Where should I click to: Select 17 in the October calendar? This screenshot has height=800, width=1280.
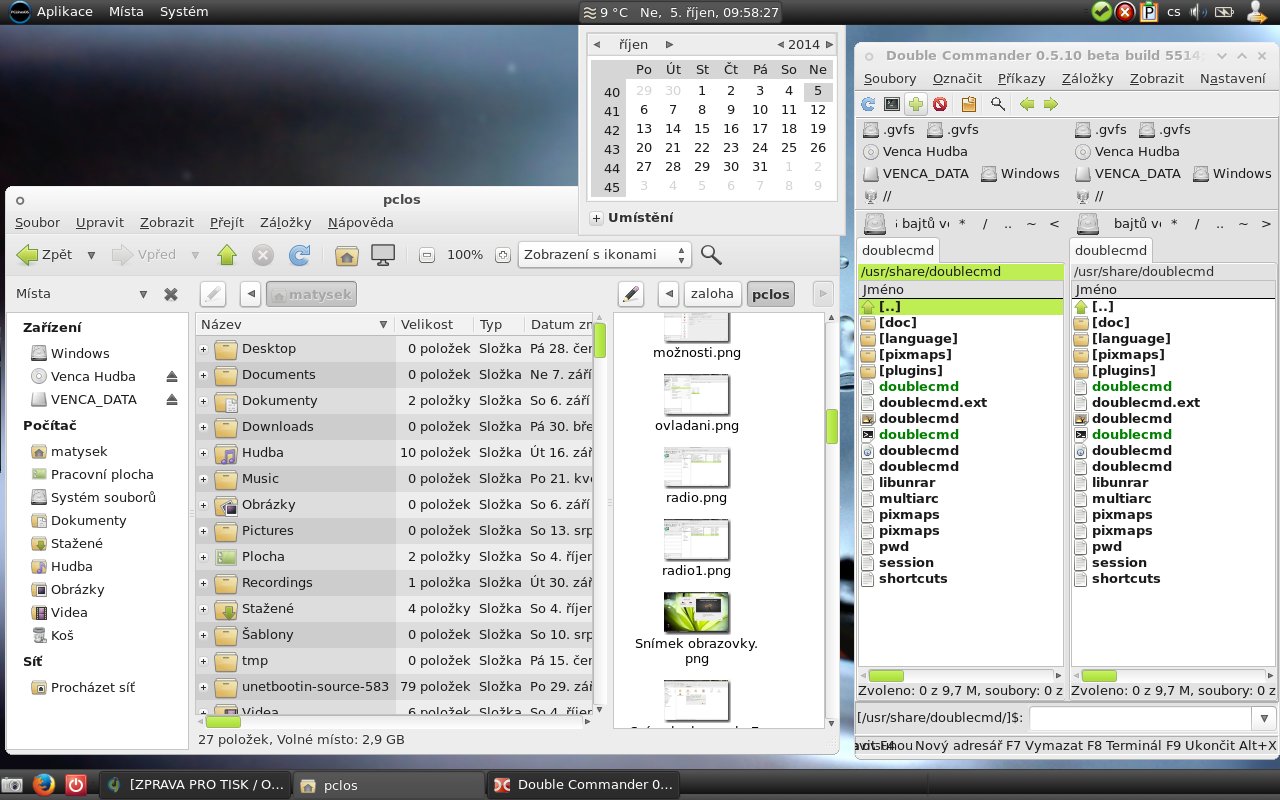pos(760,128)
